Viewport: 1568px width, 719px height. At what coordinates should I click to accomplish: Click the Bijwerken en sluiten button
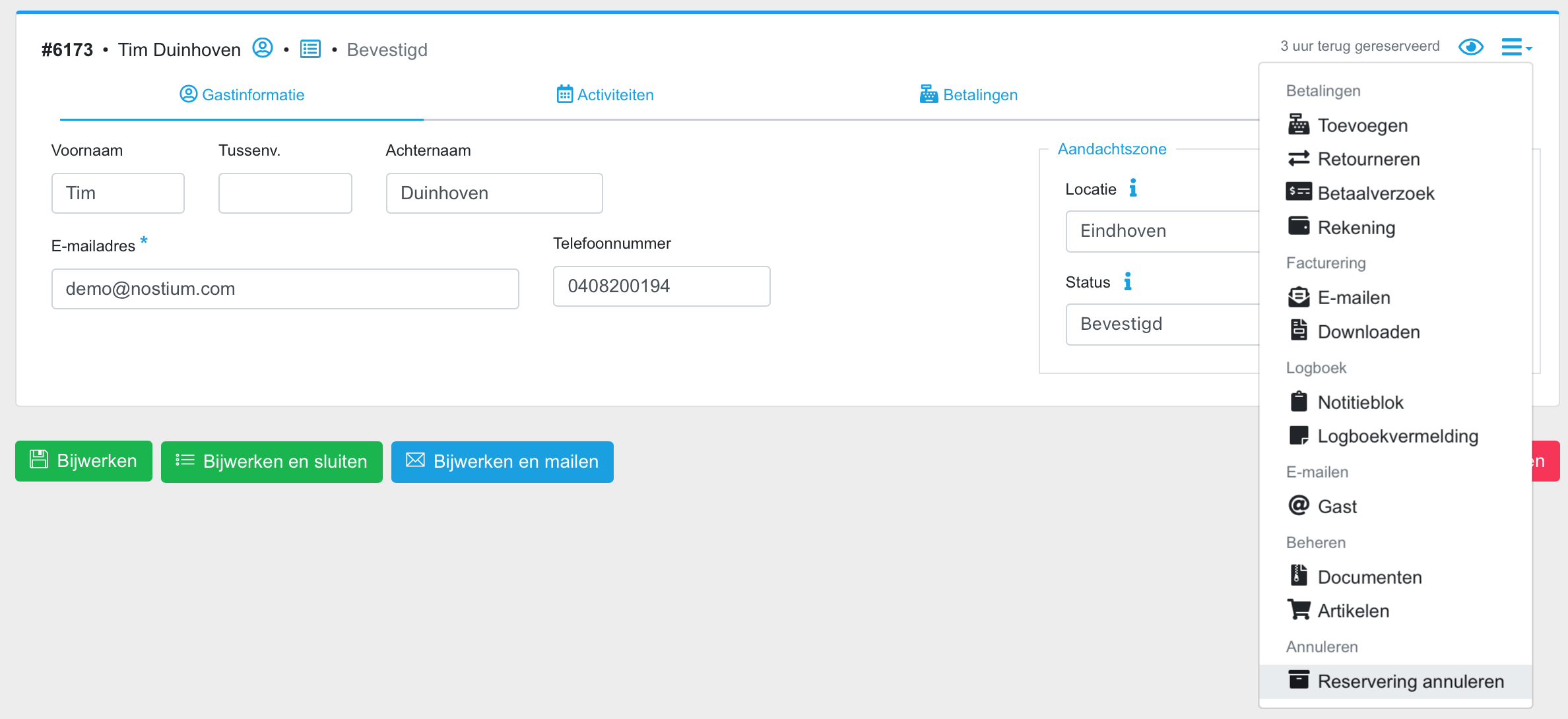[x=271, y=462]
